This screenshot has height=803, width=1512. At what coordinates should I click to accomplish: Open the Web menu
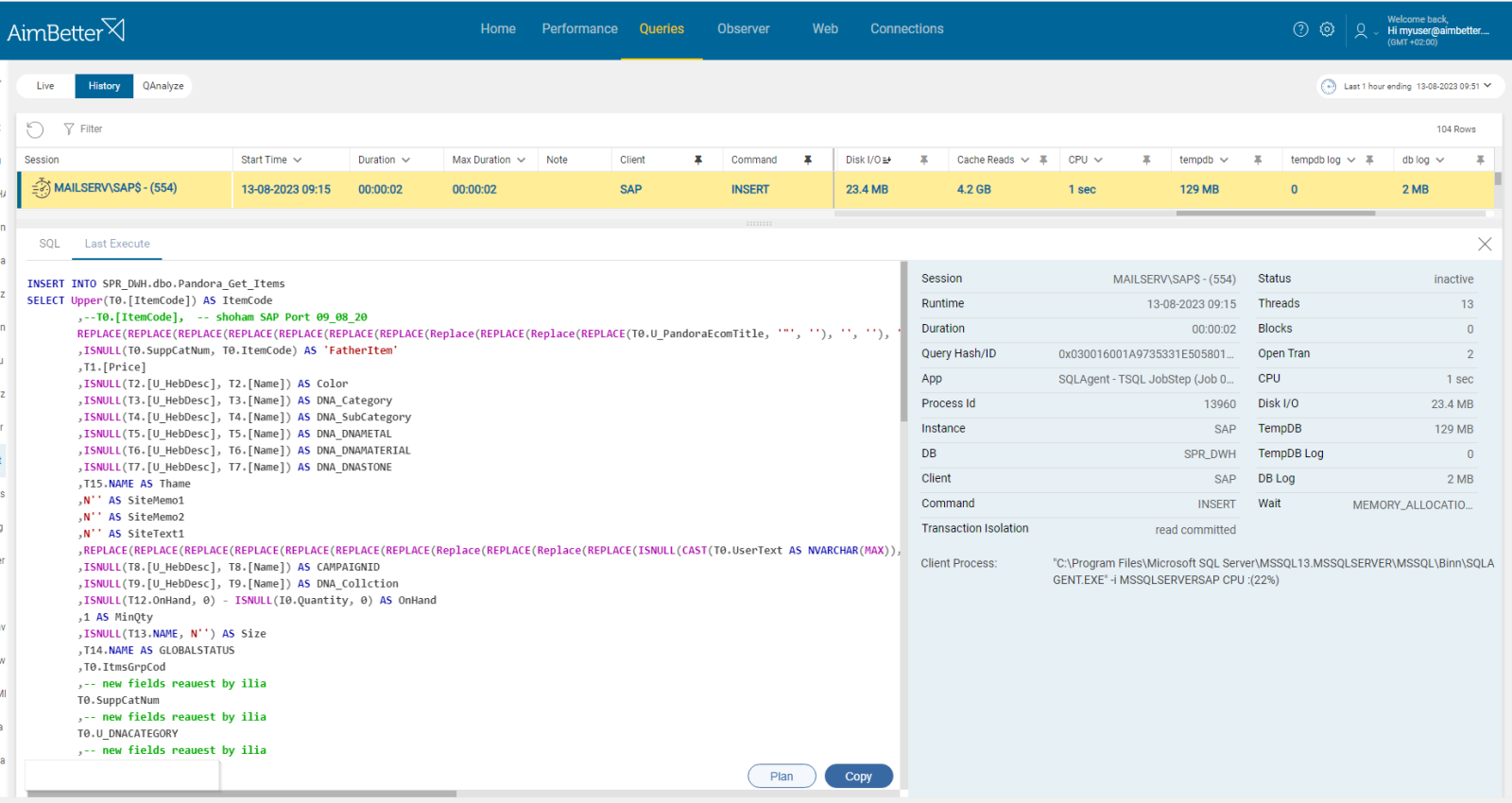(x=825, y=29)
